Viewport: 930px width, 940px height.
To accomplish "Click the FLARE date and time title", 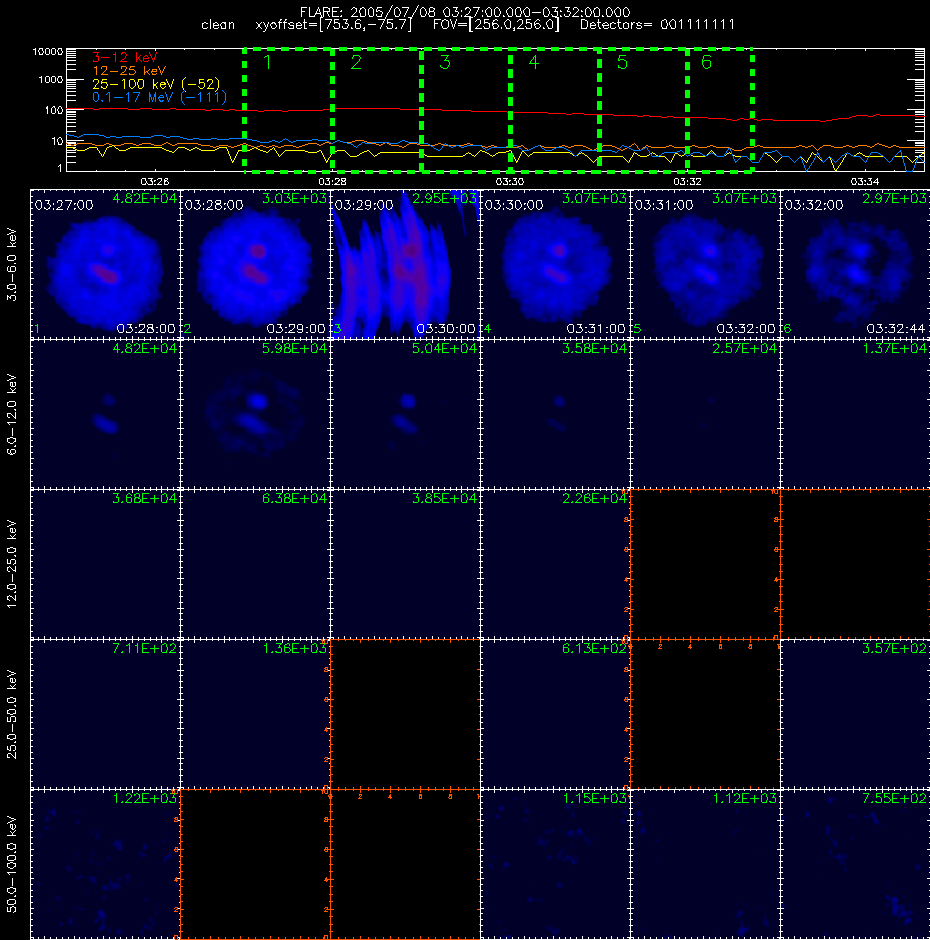I will click(x=465, y=12).
